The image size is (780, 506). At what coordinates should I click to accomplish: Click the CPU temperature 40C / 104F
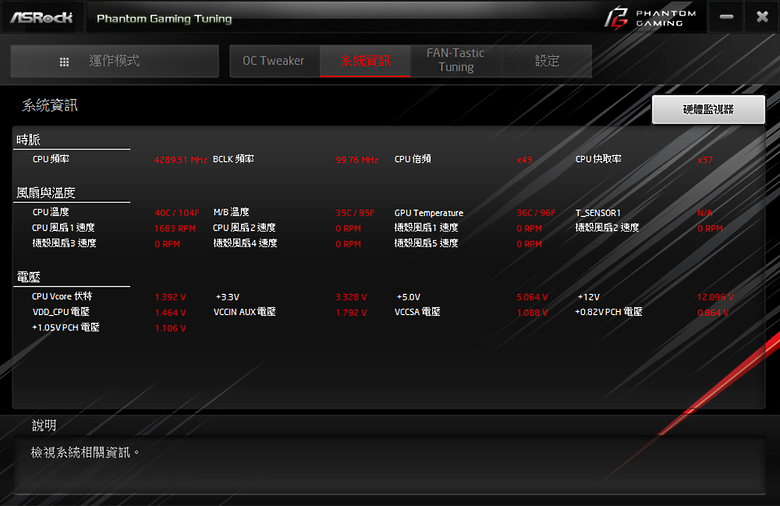coord(177,213)
